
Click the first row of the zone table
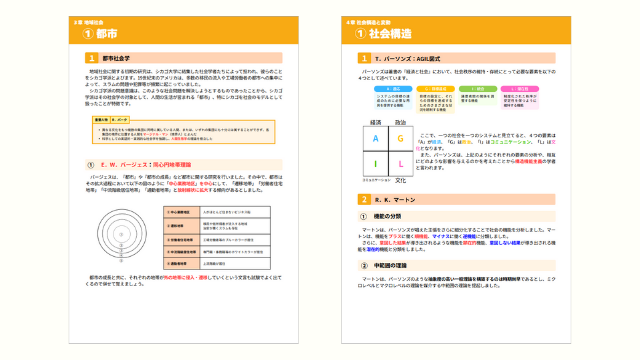(x=217, y=212)
